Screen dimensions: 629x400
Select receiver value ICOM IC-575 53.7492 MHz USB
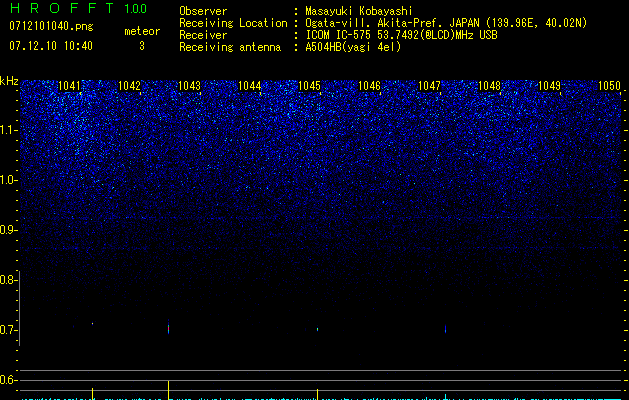(401, 35)
